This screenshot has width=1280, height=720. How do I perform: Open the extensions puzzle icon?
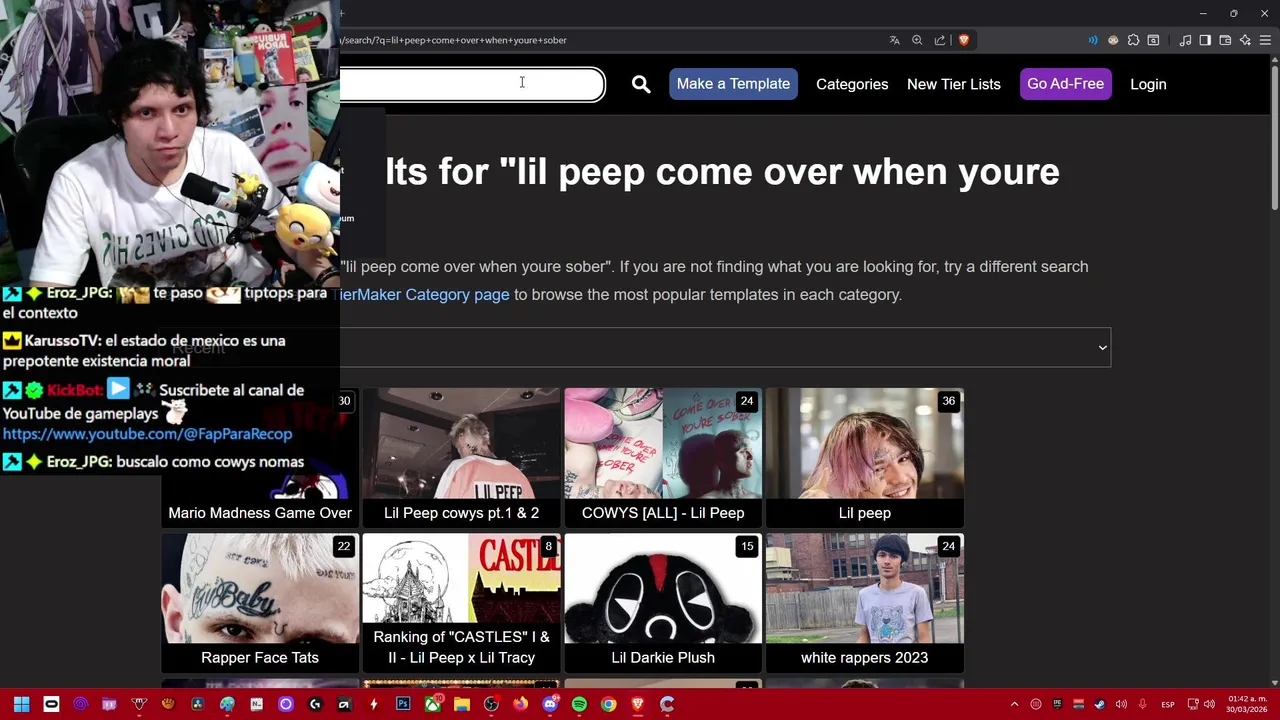pyautogui.click(x=1133, y=40)
